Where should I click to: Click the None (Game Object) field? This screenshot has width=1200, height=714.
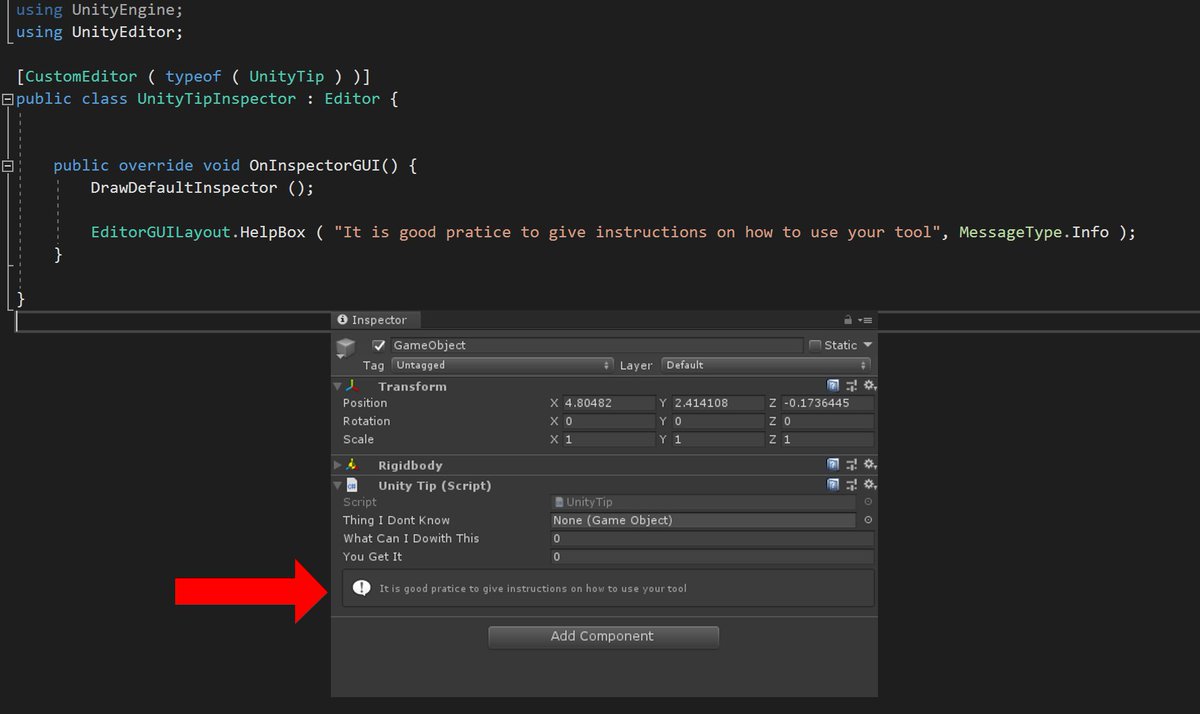tap(704, 520)
